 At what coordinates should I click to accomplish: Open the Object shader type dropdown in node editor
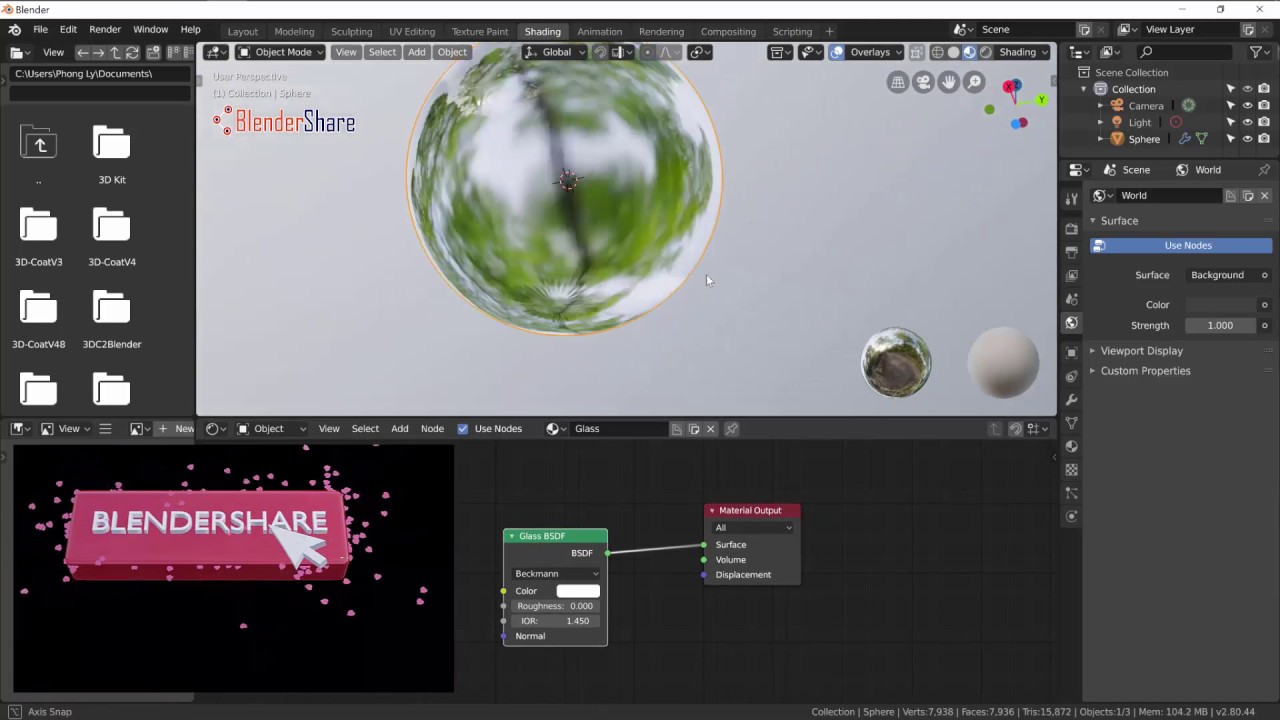point(272,429)
